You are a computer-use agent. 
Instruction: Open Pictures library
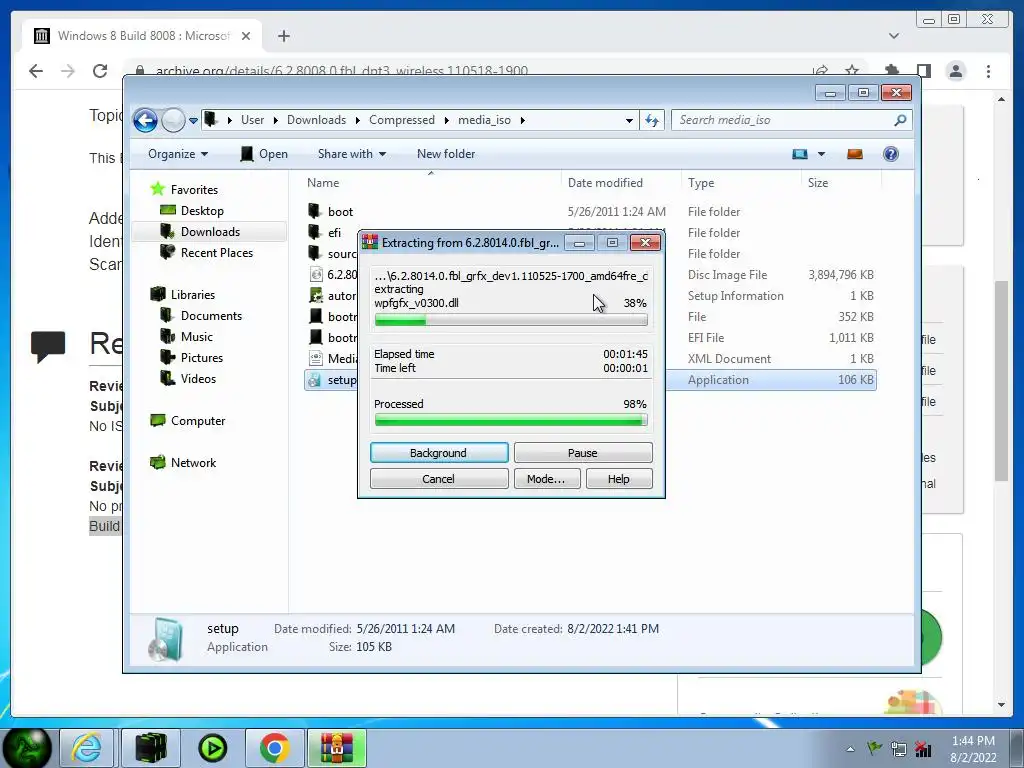(x=202, y=357)
